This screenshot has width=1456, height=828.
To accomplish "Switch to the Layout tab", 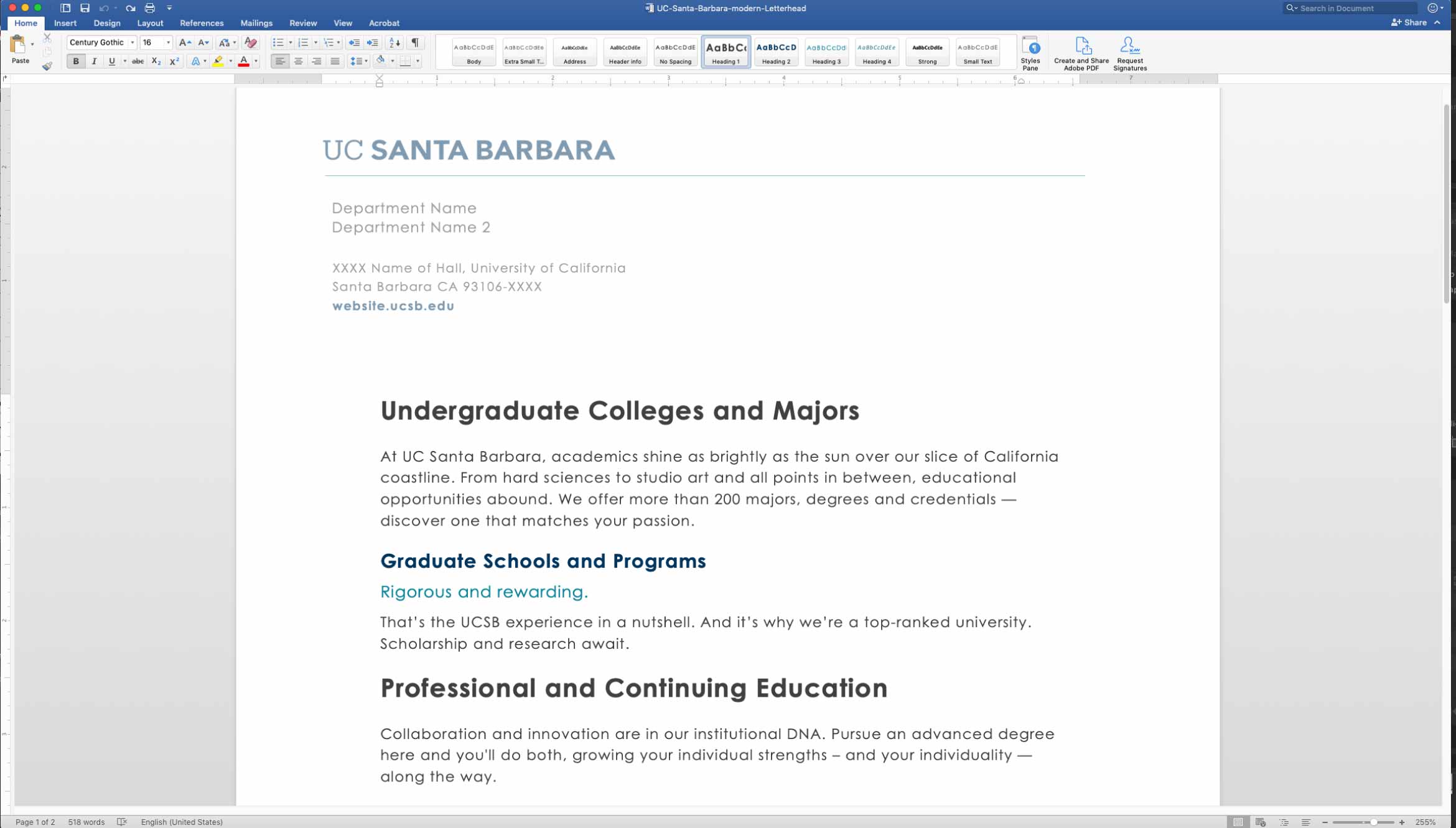I will 150,23.
